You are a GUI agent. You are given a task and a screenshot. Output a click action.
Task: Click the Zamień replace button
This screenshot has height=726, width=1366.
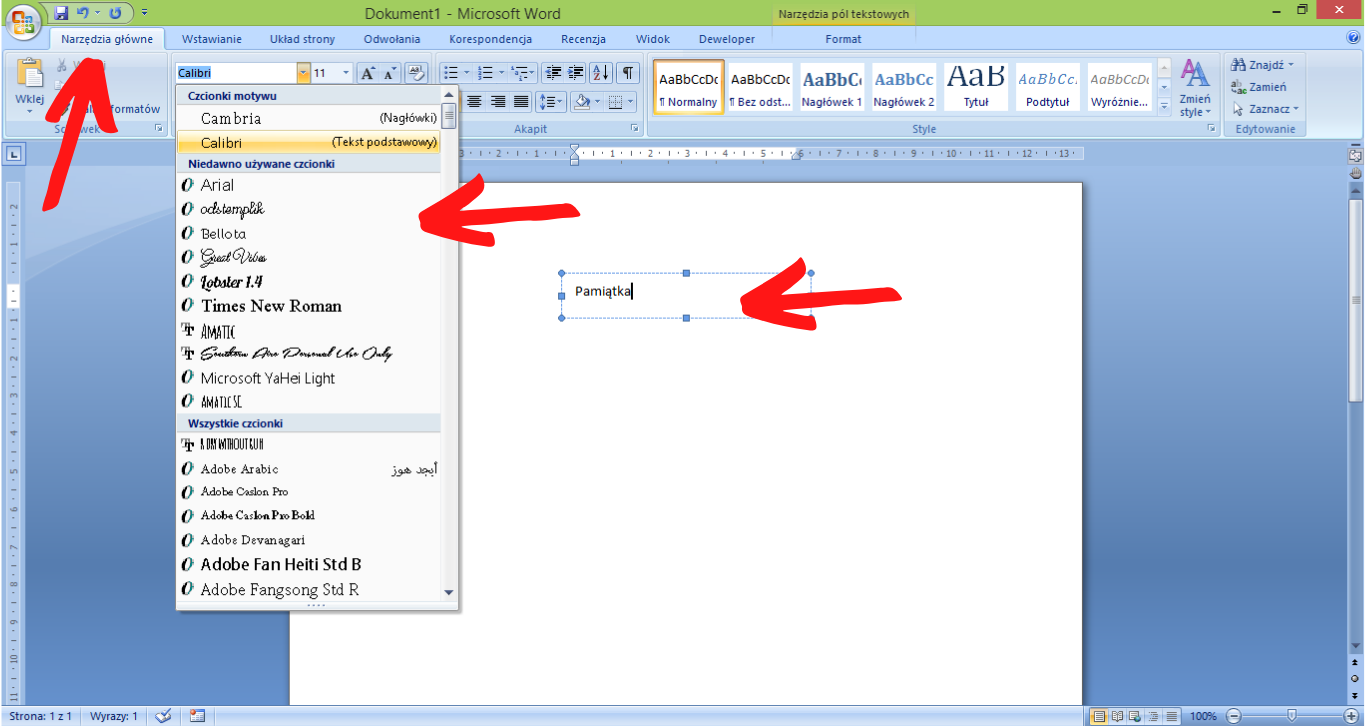1259,87
